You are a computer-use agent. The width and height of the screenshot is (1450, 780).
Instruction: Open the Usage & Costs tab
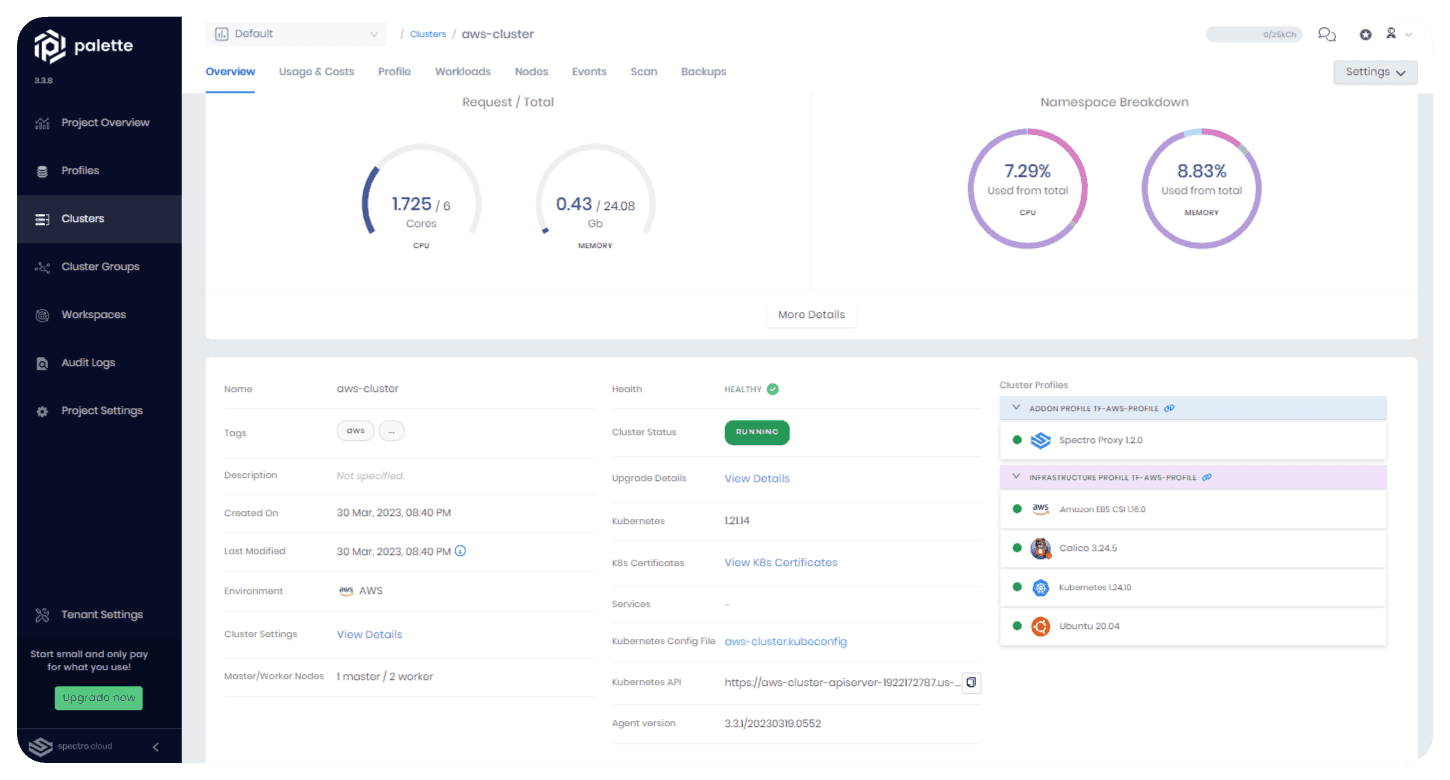[316, 72]
